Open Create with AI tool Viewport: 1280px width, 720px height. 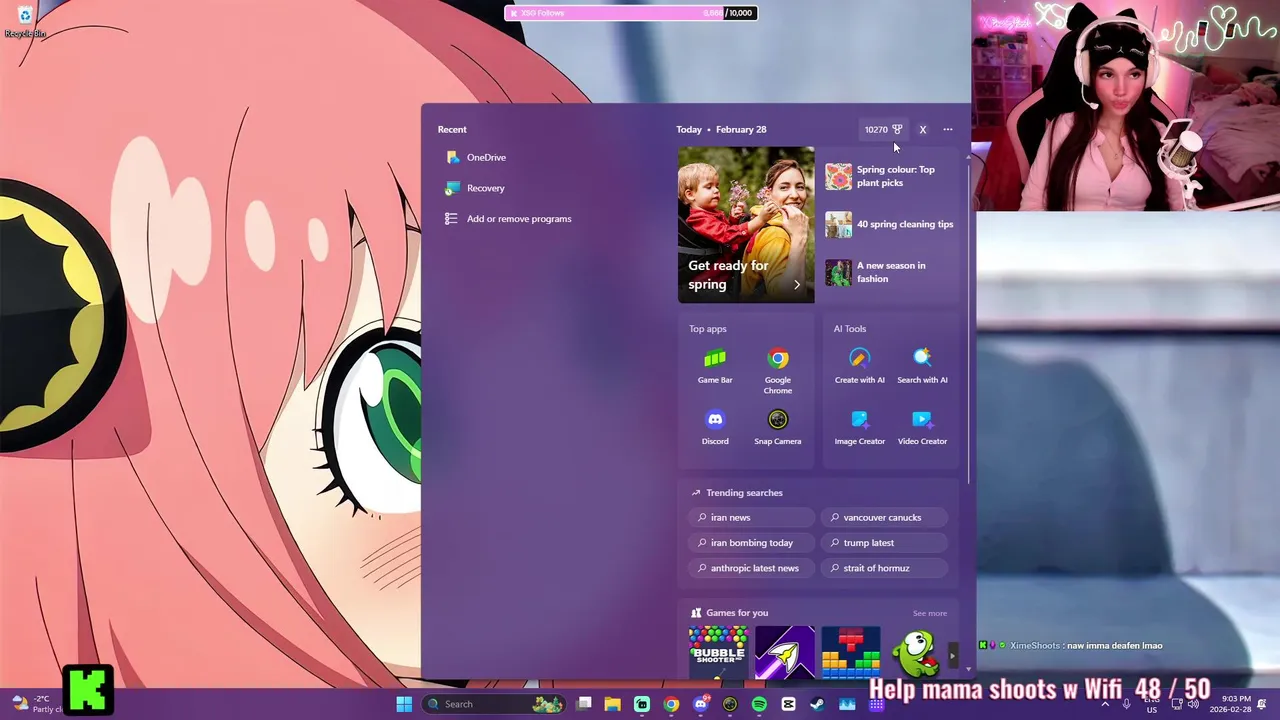pyautogui.click(x=860, y=367)
